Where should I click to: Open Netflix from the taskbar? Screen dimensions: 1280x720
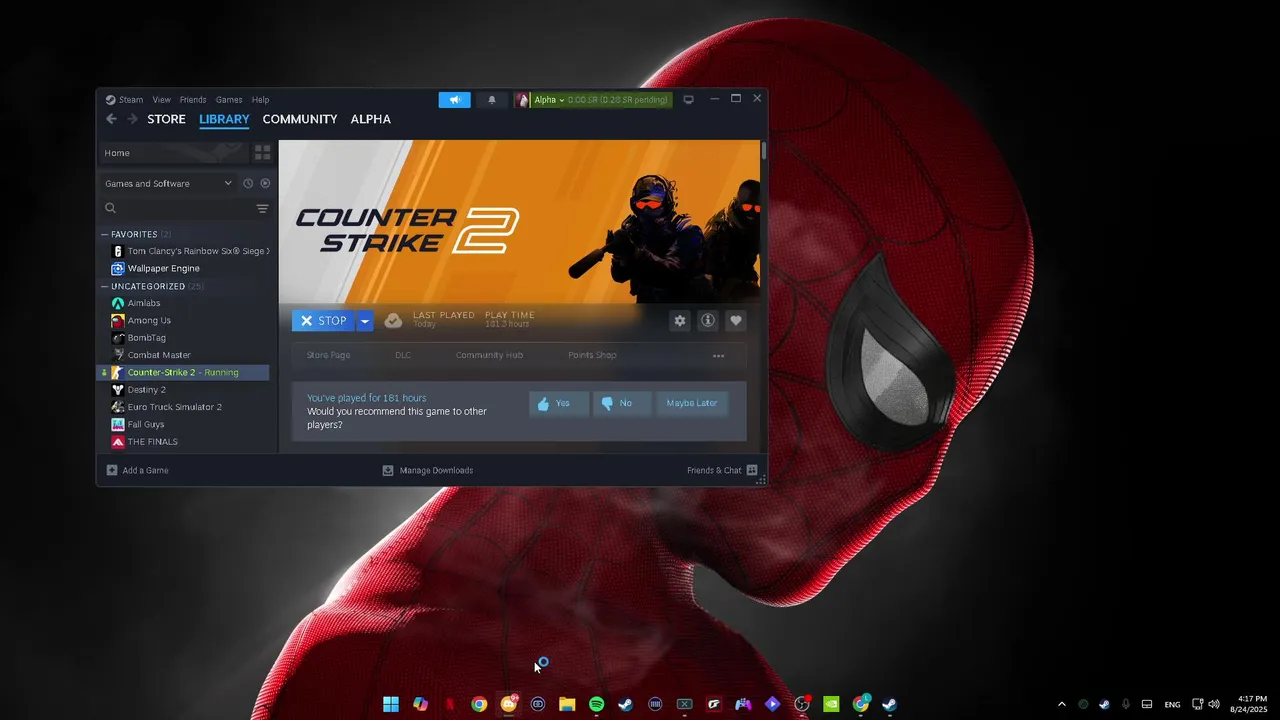450,704
